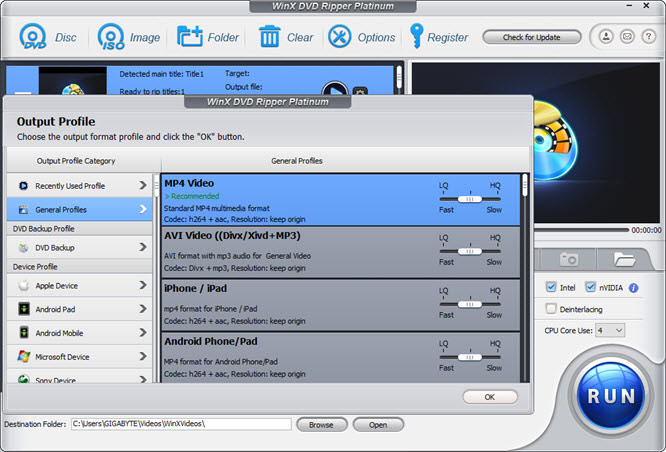The image size is (666, 452).
Task: Click the Output Profile Category header
Action: [76, 161]
